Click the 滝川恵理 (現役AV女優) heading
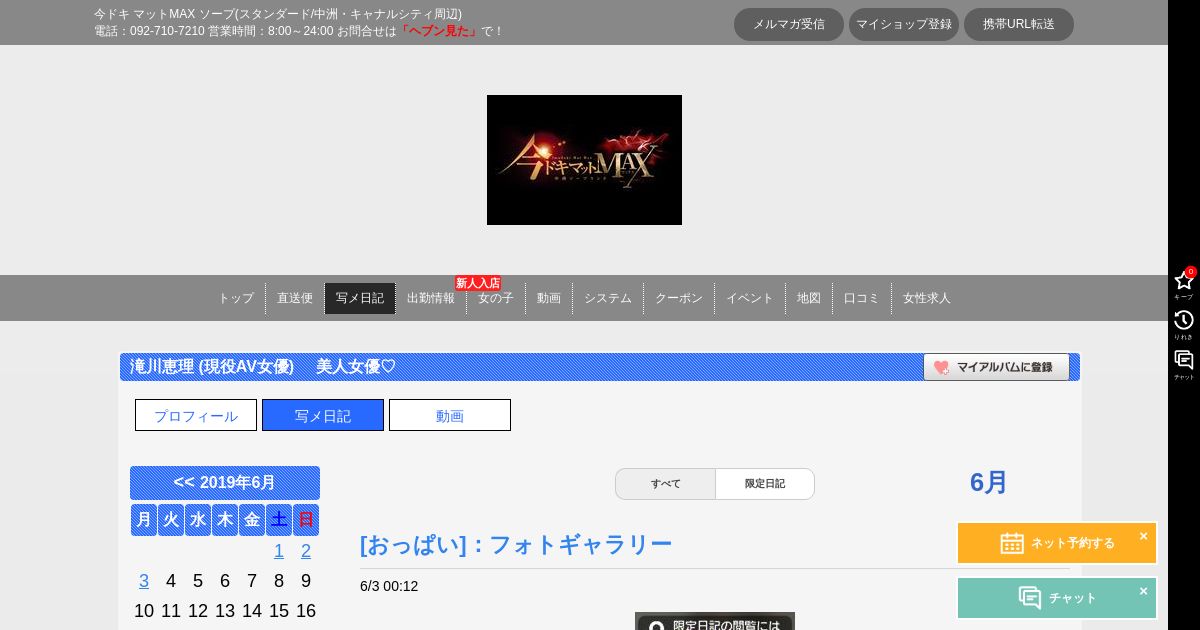 [x=212, y=367]
